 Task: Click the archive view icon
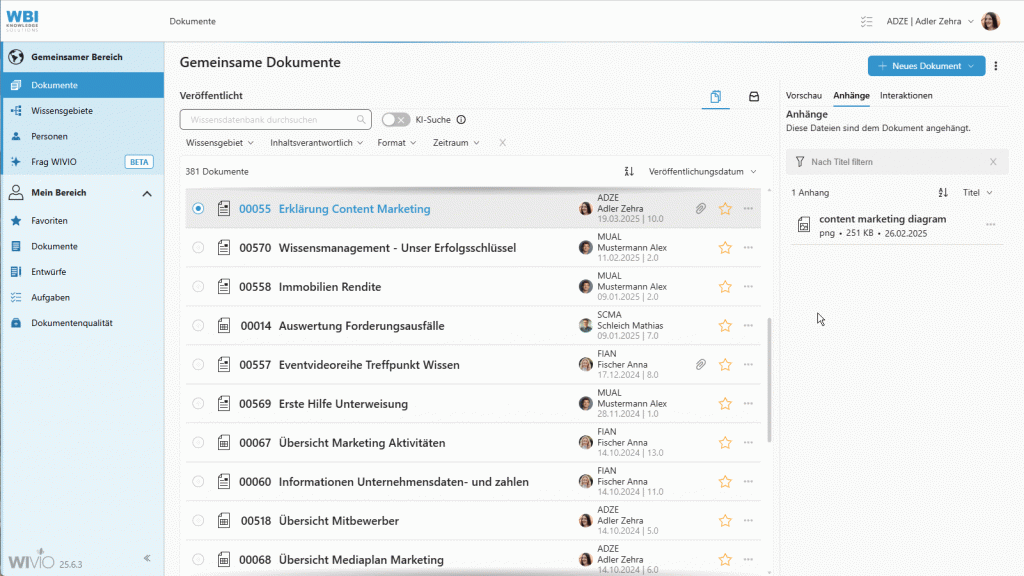pyautogui.click(x=754, y=96)
